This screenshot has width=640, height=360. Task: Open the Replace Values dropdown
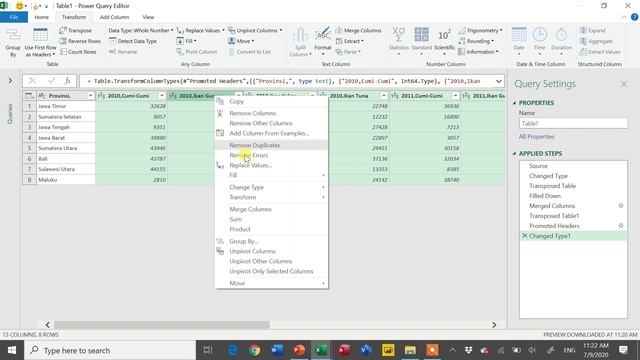pyautogui.click(x=201, y=31)
